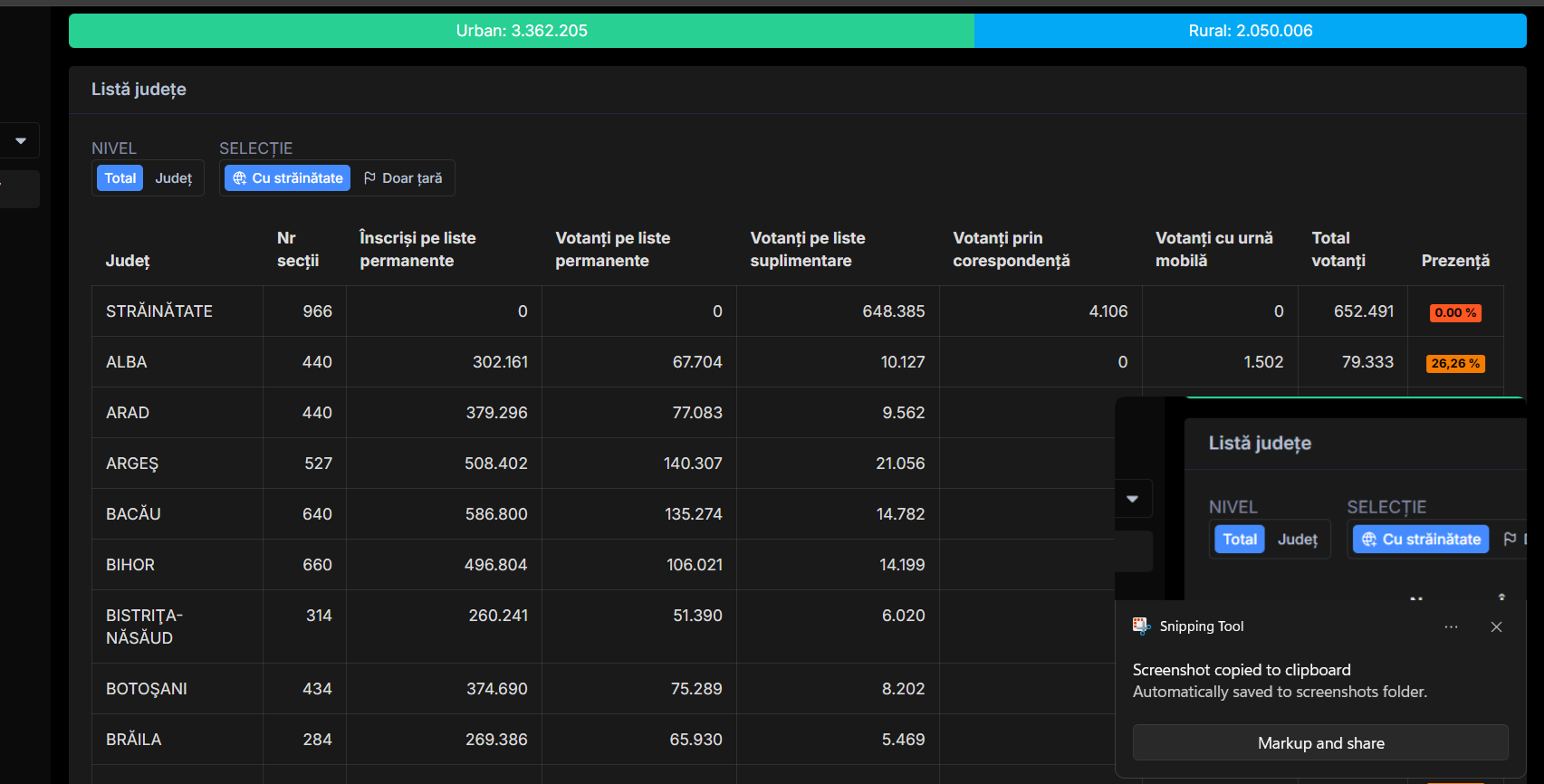Dismiss the Snipping Tool notification
Image resolution: width=1544 pixels, height=784 pixels.
(1496, 626)
